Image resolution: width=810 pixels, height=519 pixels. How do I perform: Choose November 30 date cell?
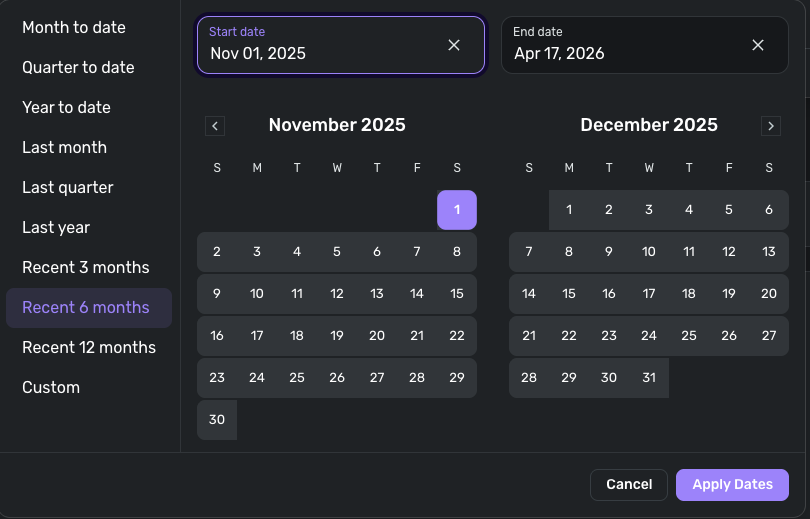[x=217, y=420]
